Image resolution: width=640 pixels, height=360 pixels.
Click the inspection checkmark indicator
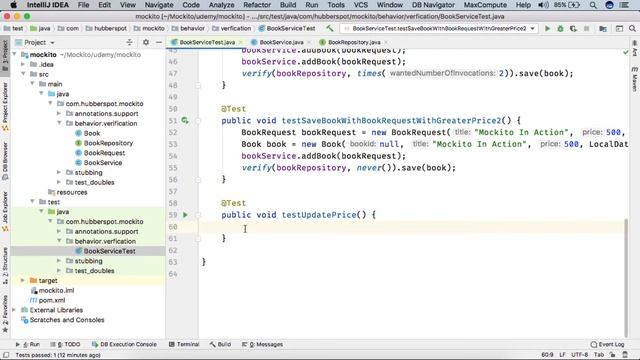point(626,52)
